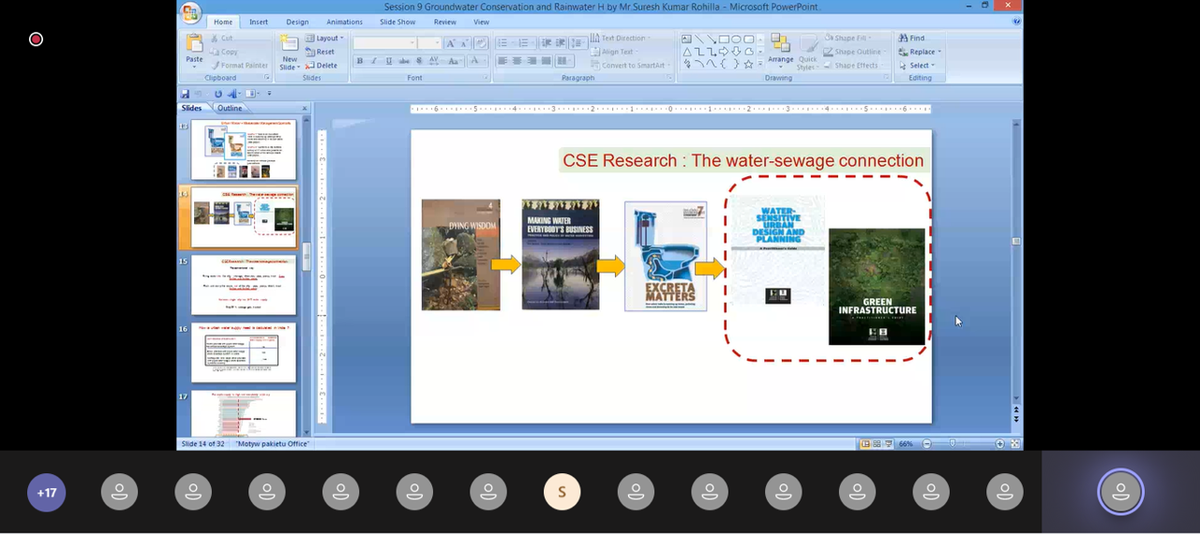
Task: Open the font size combo box
Action: (x=429, y=43)
